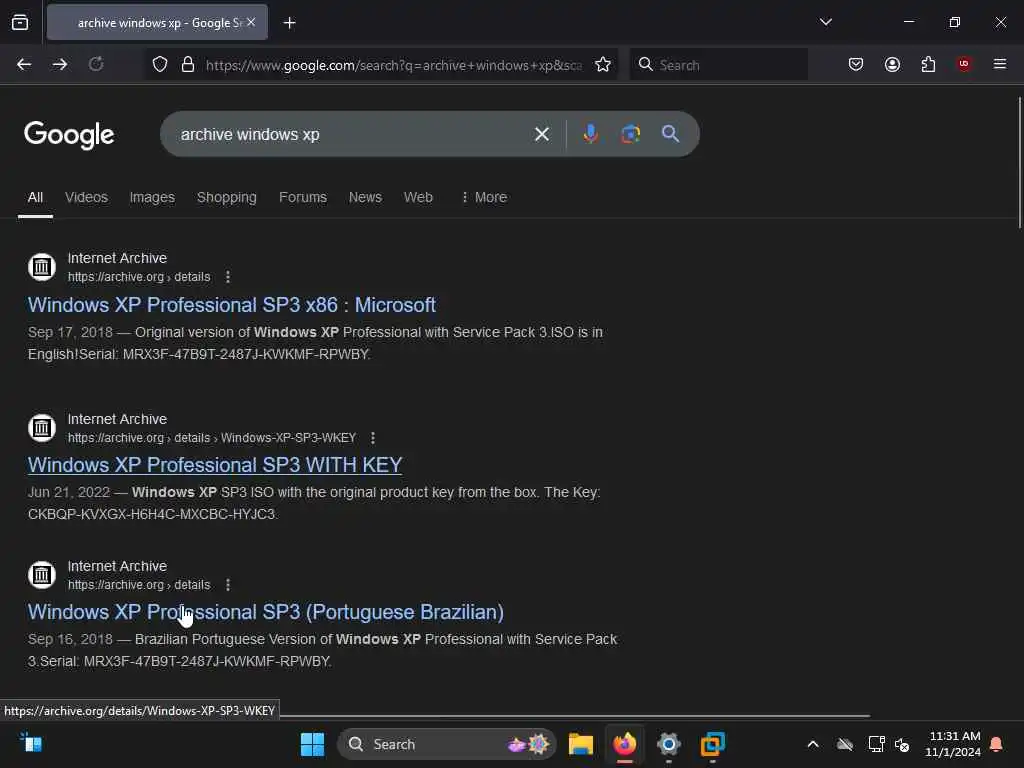Show site security lock information
This screenshot has width=1024, height=768.
tap(188, 64)
